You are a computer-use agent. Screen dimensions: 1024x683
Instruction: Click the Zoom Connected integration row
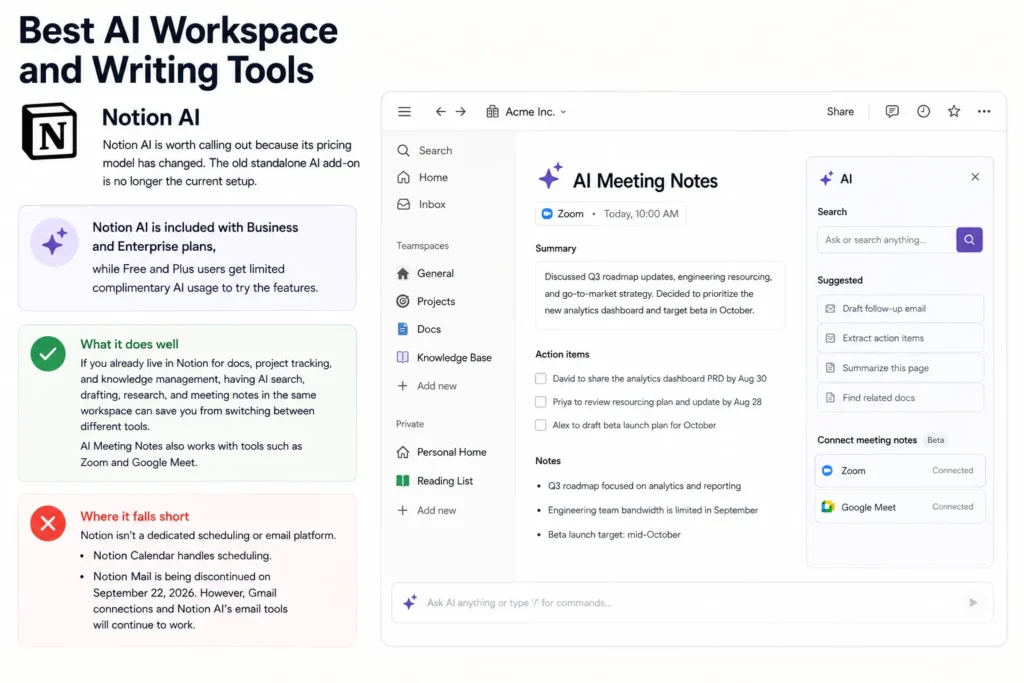click(900, 471)
